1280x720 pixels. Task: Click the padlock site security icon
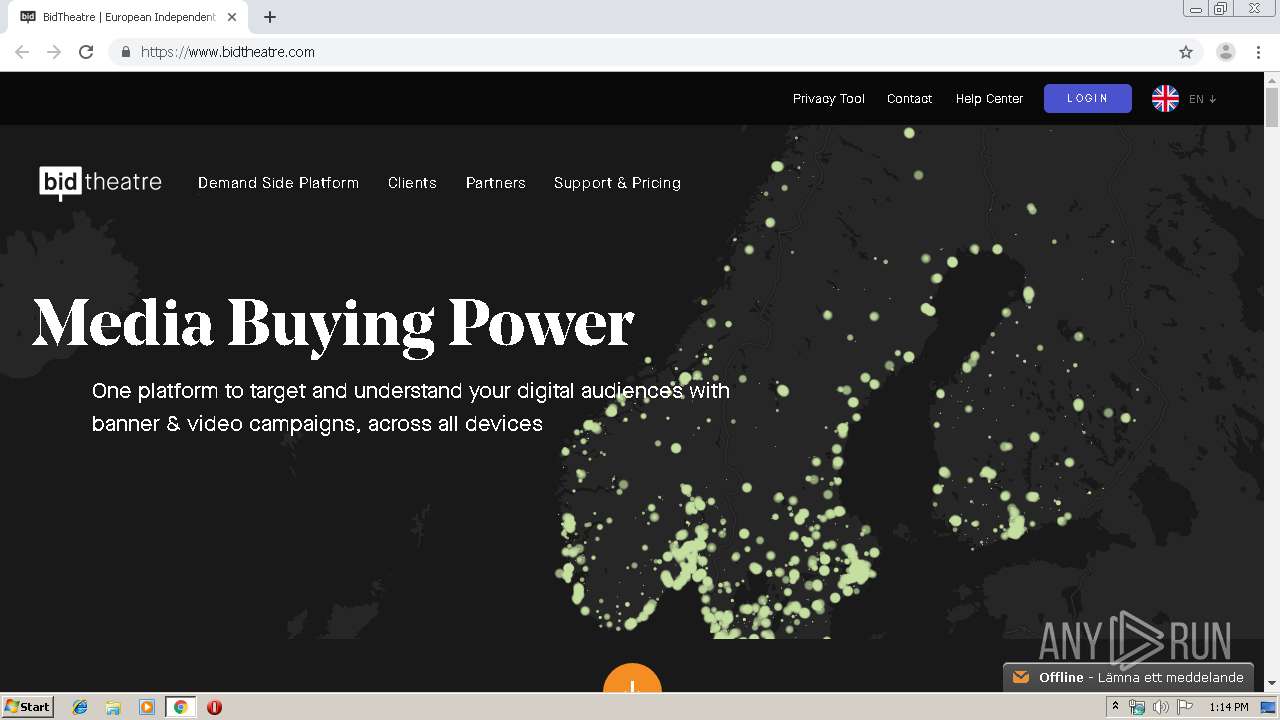click(x=125, y=52)
